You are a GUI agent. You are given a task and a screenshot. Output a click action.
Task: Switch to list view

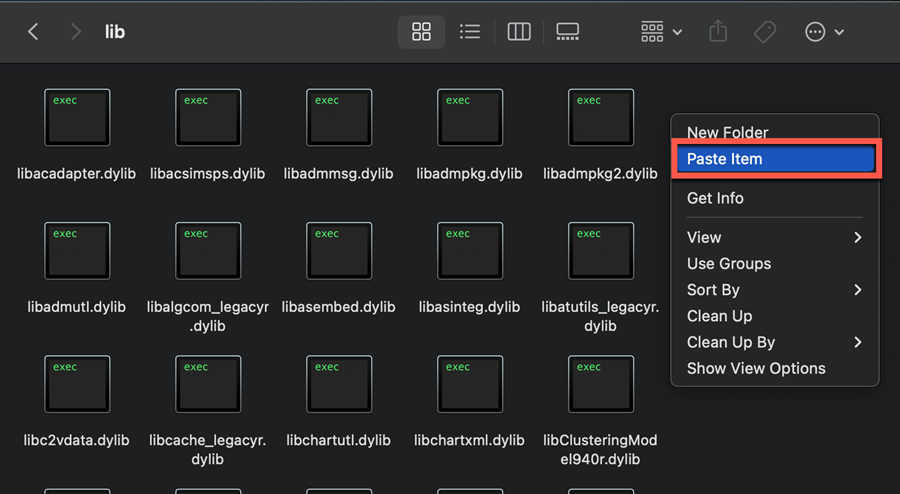470,32
